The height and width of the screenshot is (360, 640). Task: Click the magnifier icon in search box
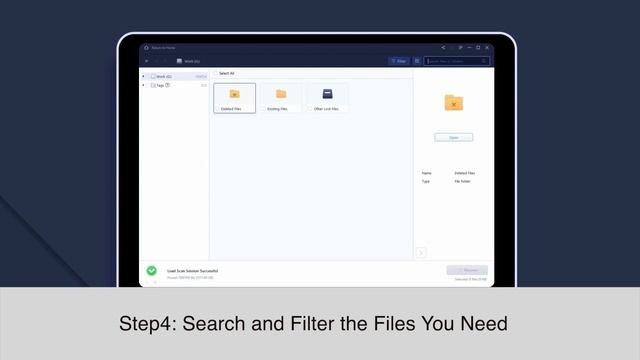(484, 61)
